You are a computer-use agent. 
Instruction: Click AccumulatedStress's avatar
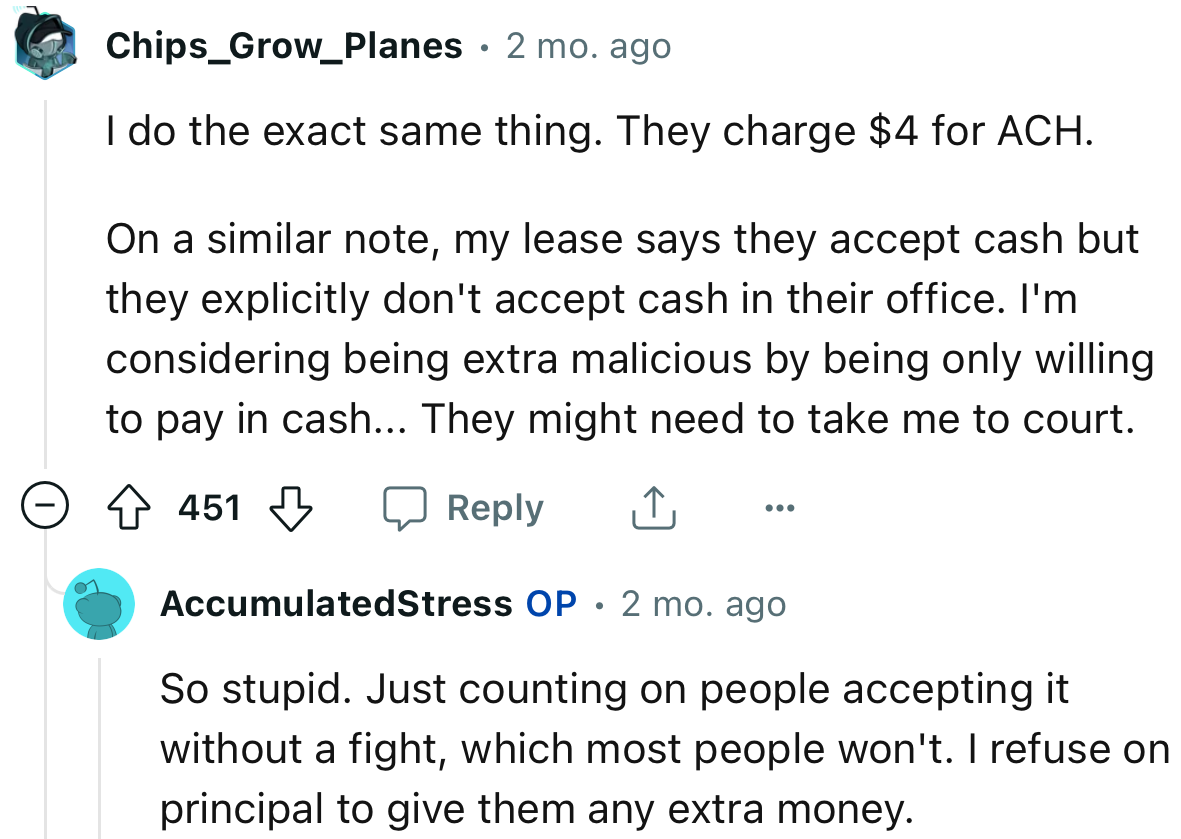click(x=100, y=604)
